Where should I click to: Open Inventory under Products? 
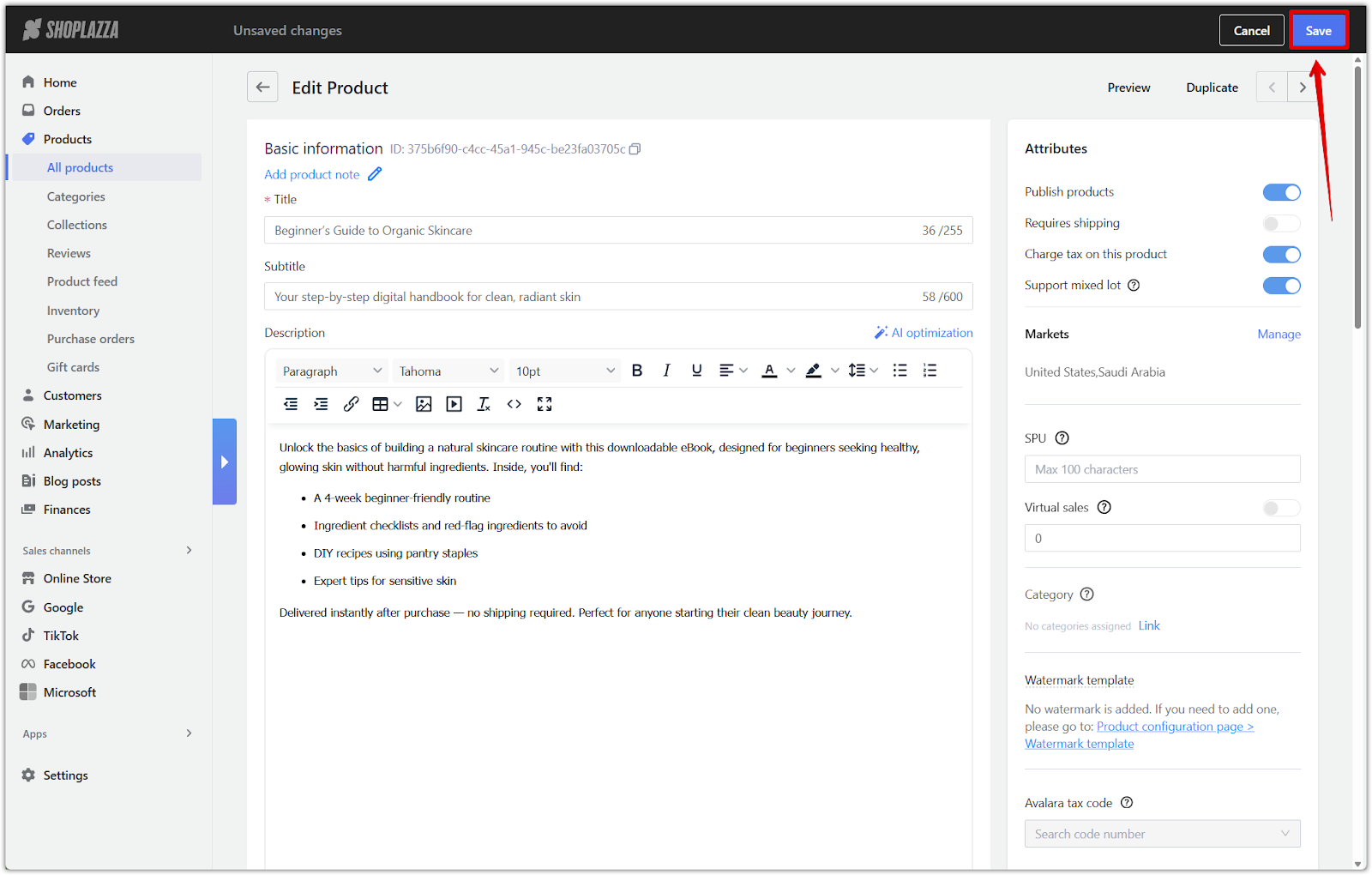click(73, 311)
